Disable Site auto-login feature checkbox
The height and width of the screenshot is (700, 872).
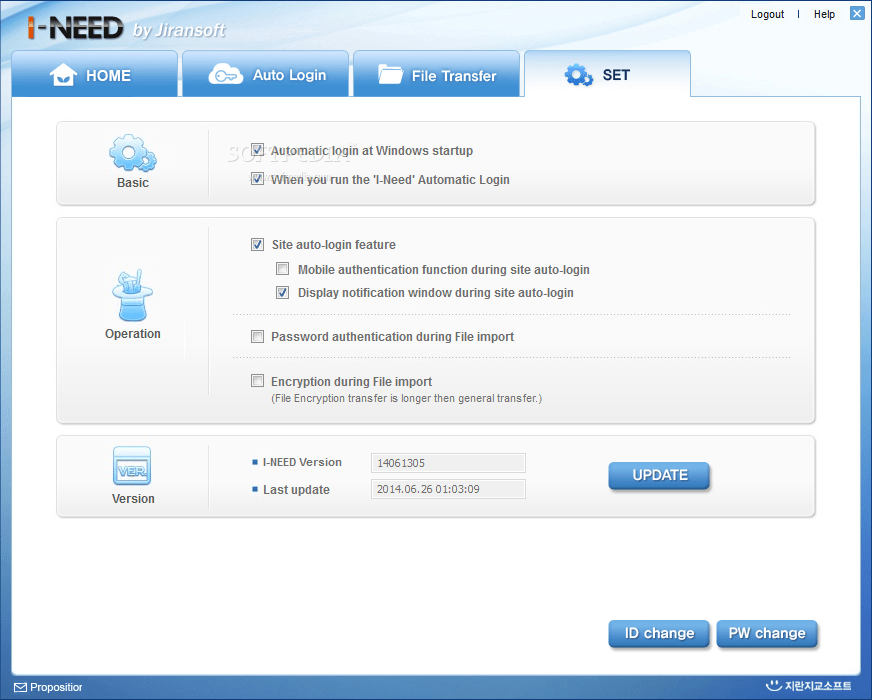(x=257, y=245)
